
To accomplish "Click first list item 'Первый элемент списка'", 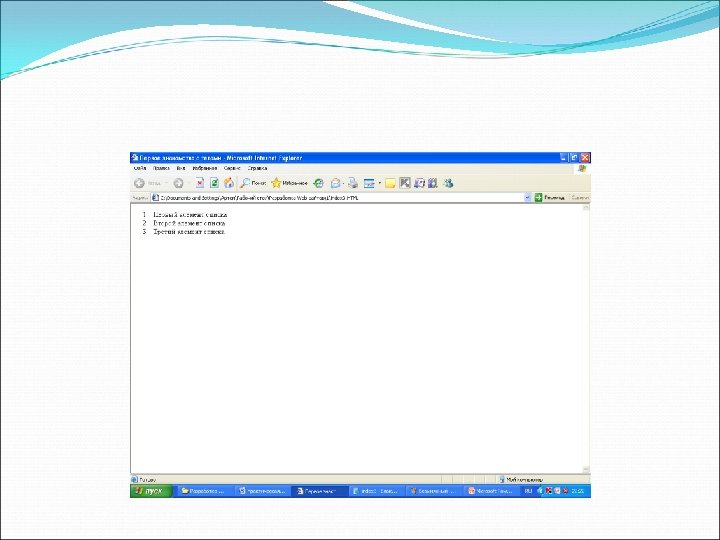I will pyautogui.click(x=190, y=214).
